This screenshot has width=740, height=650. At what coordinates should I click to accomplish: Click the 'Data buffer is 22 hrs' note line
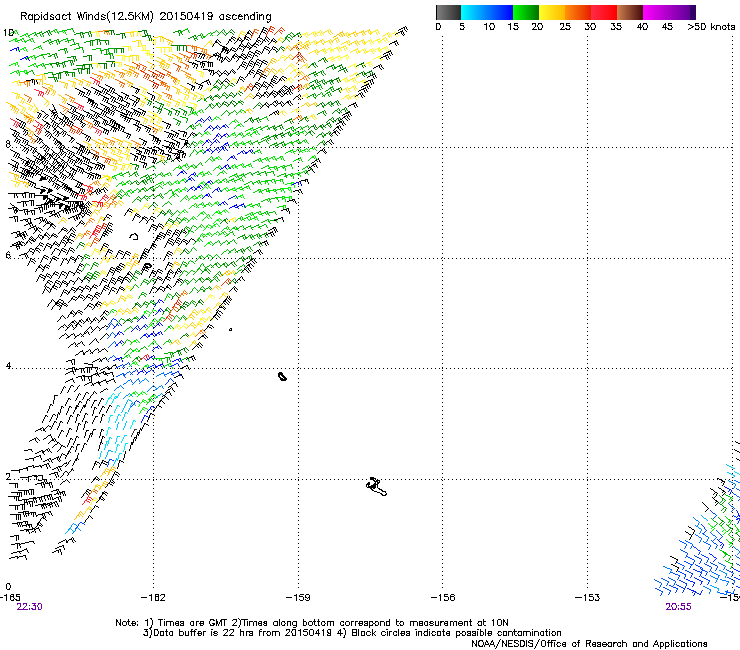pos(352,633)
